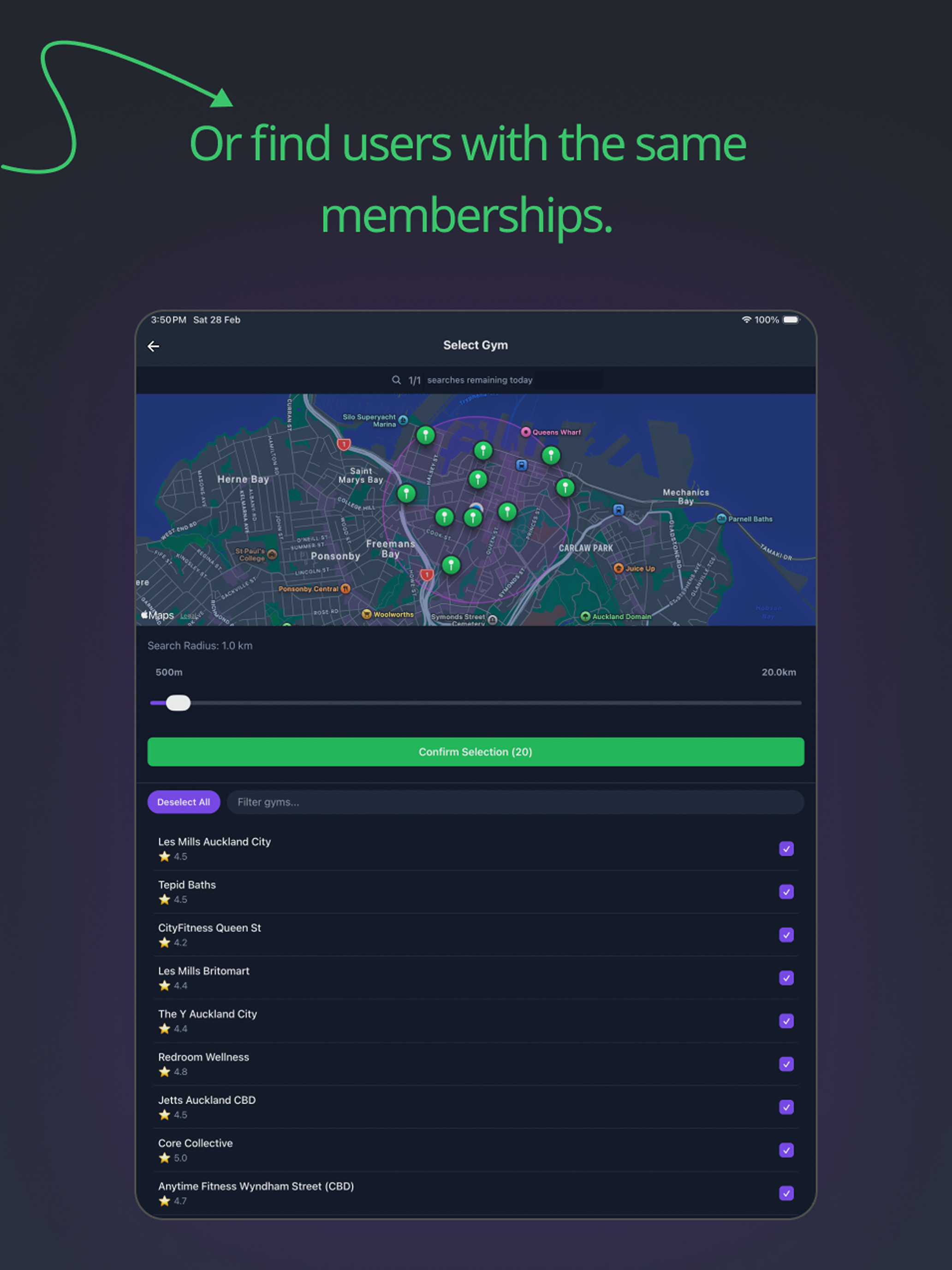Select green gym pin nearest Saint Marys Bay
The image size is (952, 1270).
pyautogui.click(x=406, y=494)
